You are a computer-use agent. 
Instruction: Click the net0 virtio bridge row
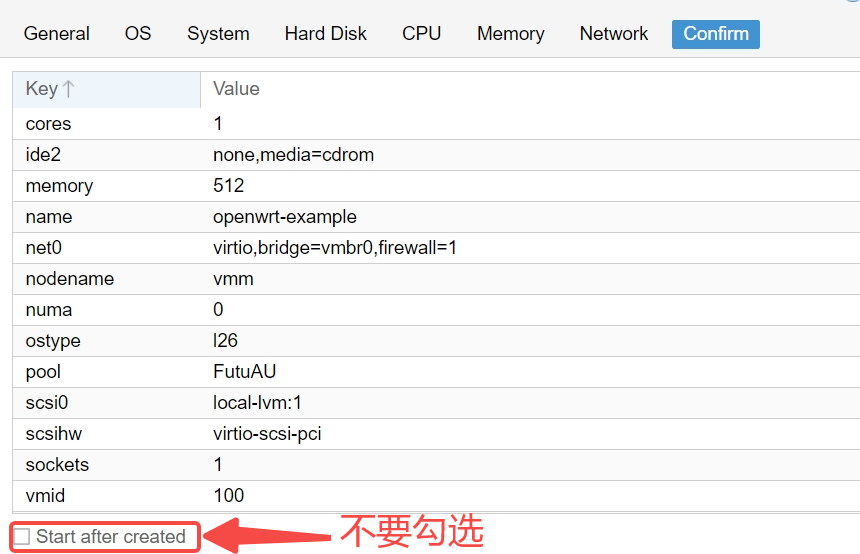click(x=436, y=248)
